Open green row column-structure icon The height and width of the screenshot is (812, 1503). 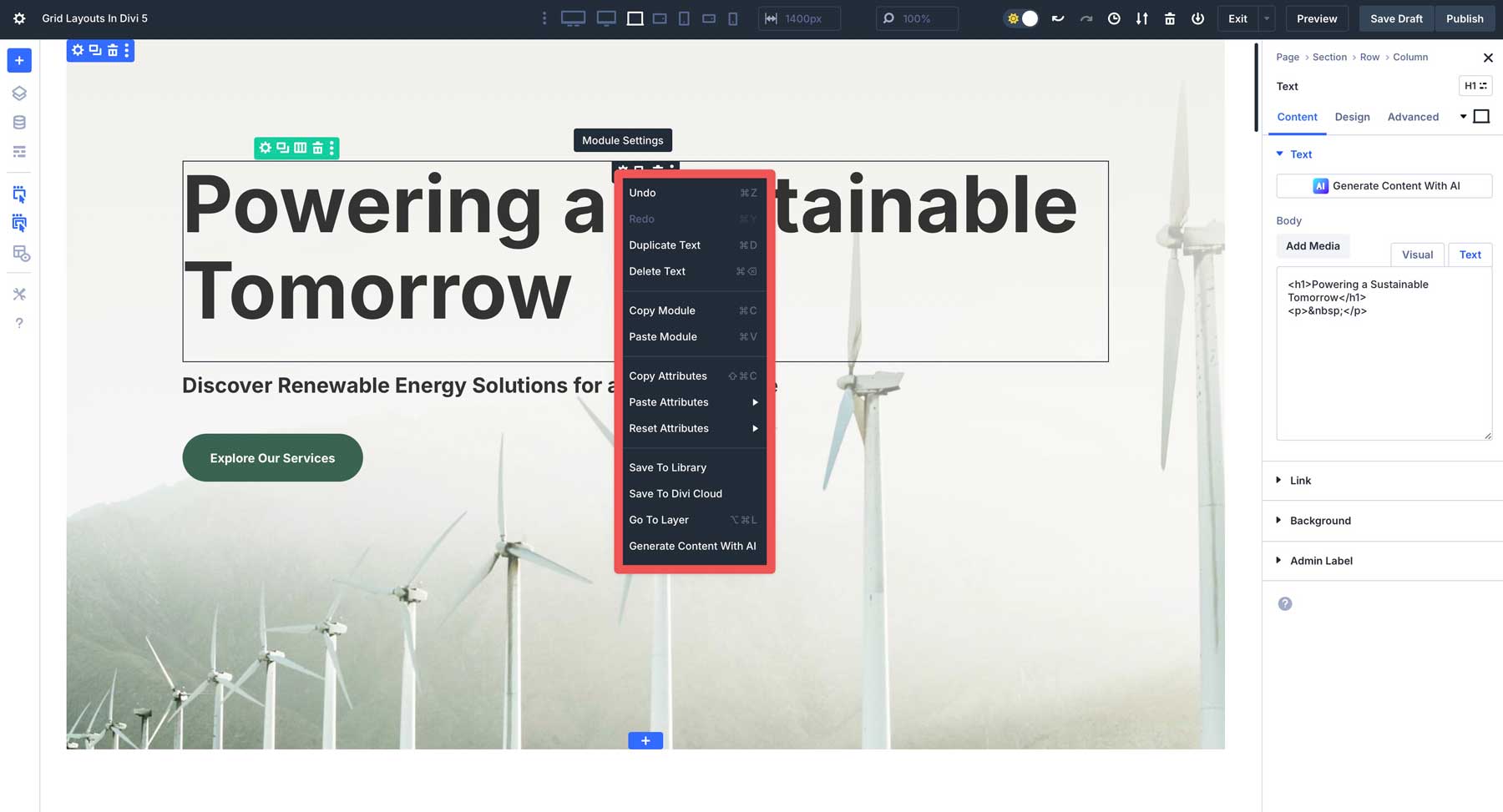coord(300,148)
